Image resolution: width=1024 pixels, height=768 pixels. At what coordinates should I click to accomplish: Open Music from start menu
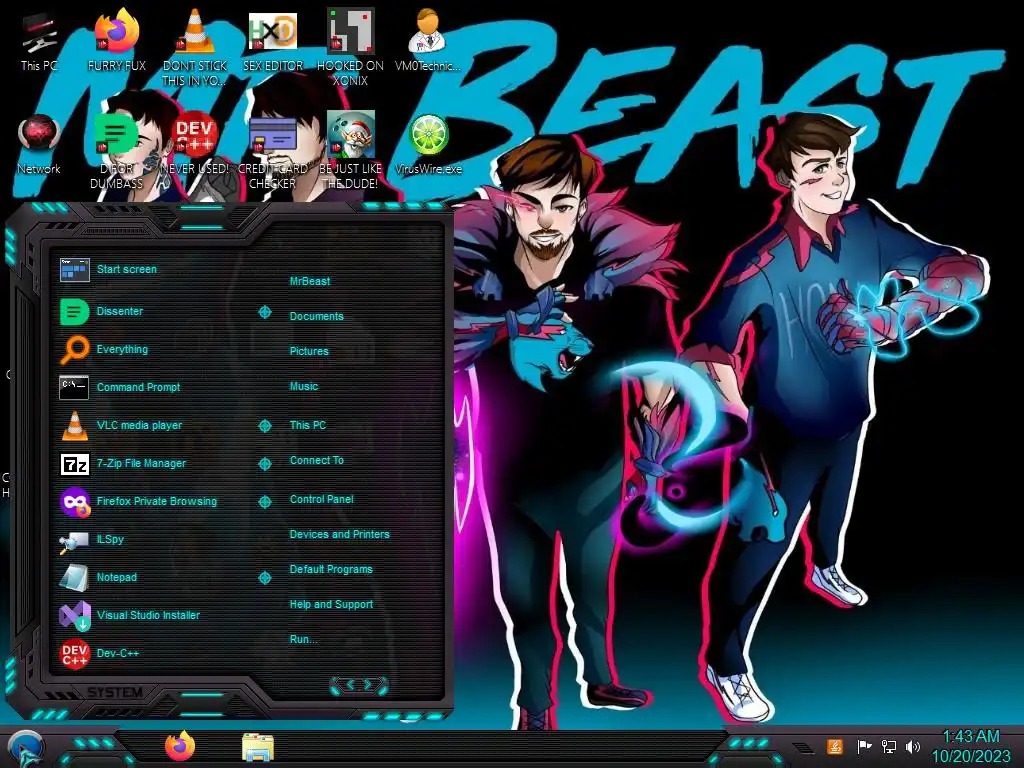pos(304,387)
